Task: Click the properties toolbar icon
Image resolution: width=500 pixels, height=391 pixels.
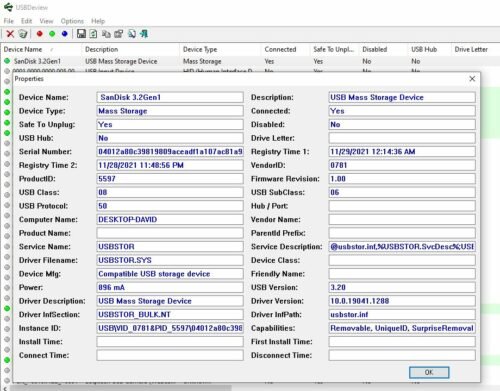Action: point(119,34)
